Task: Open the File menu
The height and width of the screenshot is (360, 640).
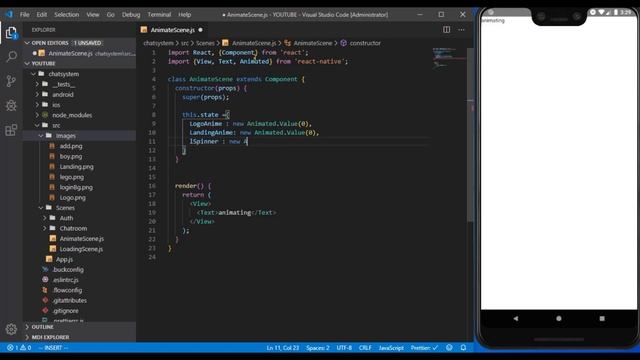Action: click(x=24, y=14)
